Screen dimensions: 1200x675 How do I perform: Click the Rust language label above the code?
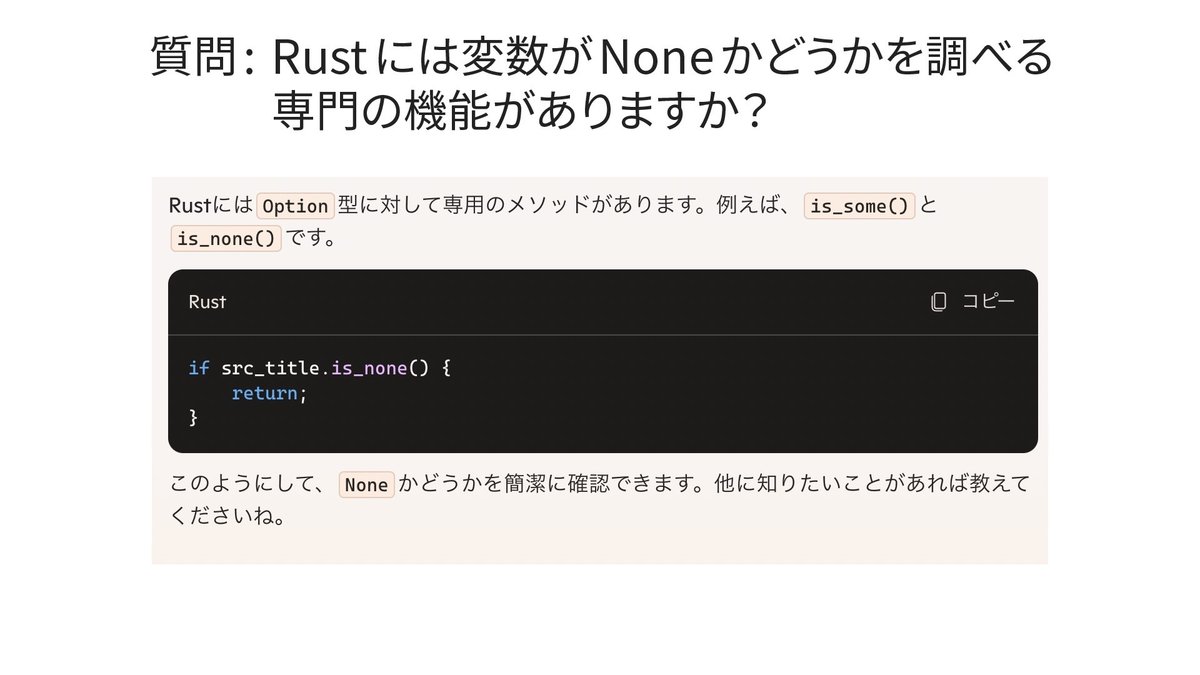[x=207, y=302]
